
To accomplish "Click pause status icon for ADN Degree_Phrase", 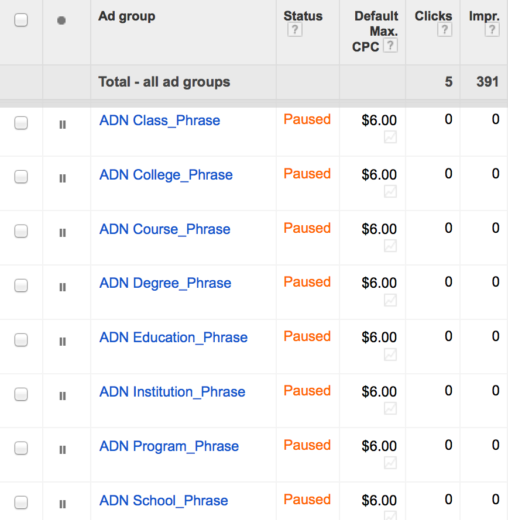I will click(x=62, y=287).
